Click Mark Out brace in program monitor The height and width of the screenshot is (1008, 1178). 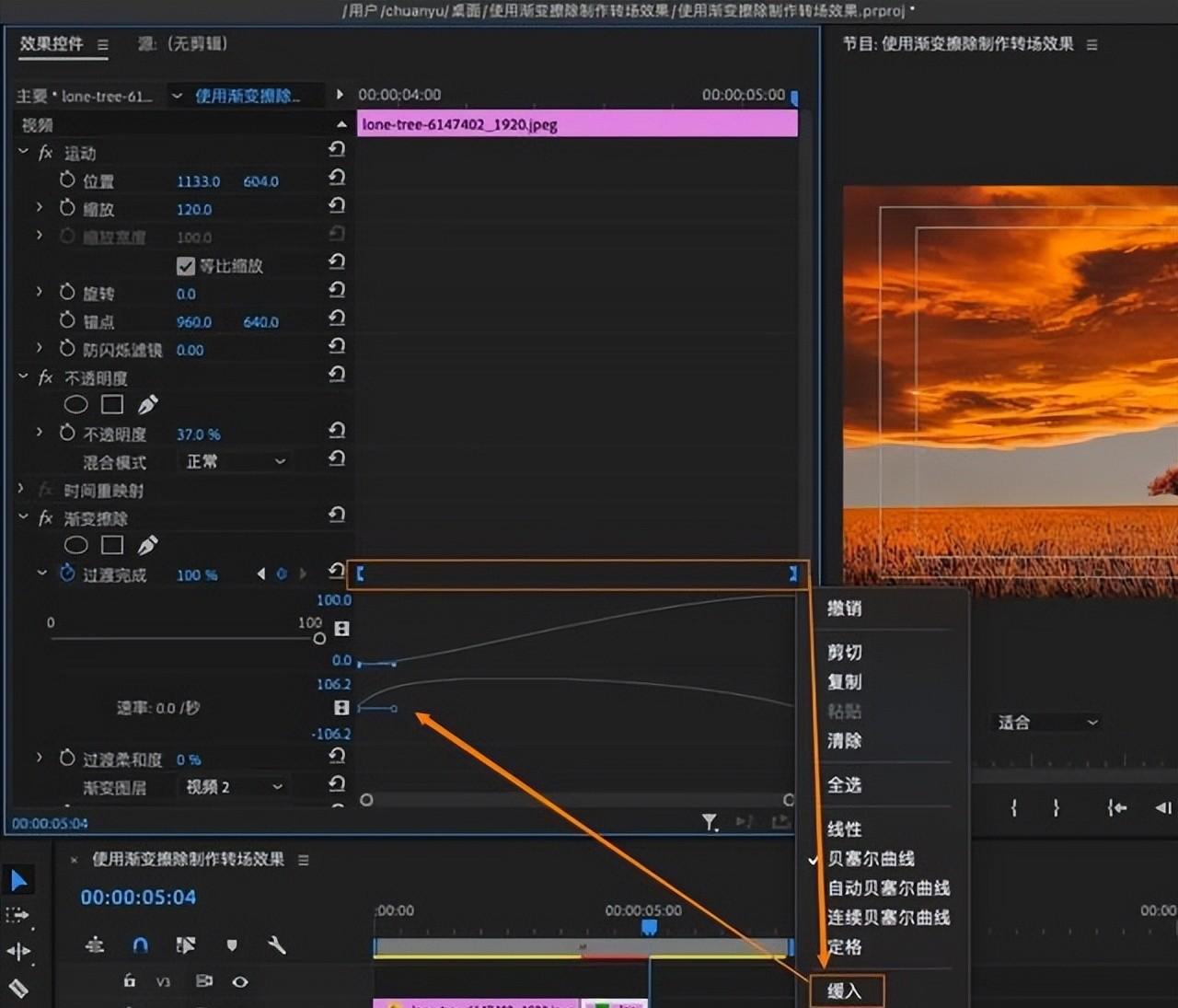pos(1056,808)
